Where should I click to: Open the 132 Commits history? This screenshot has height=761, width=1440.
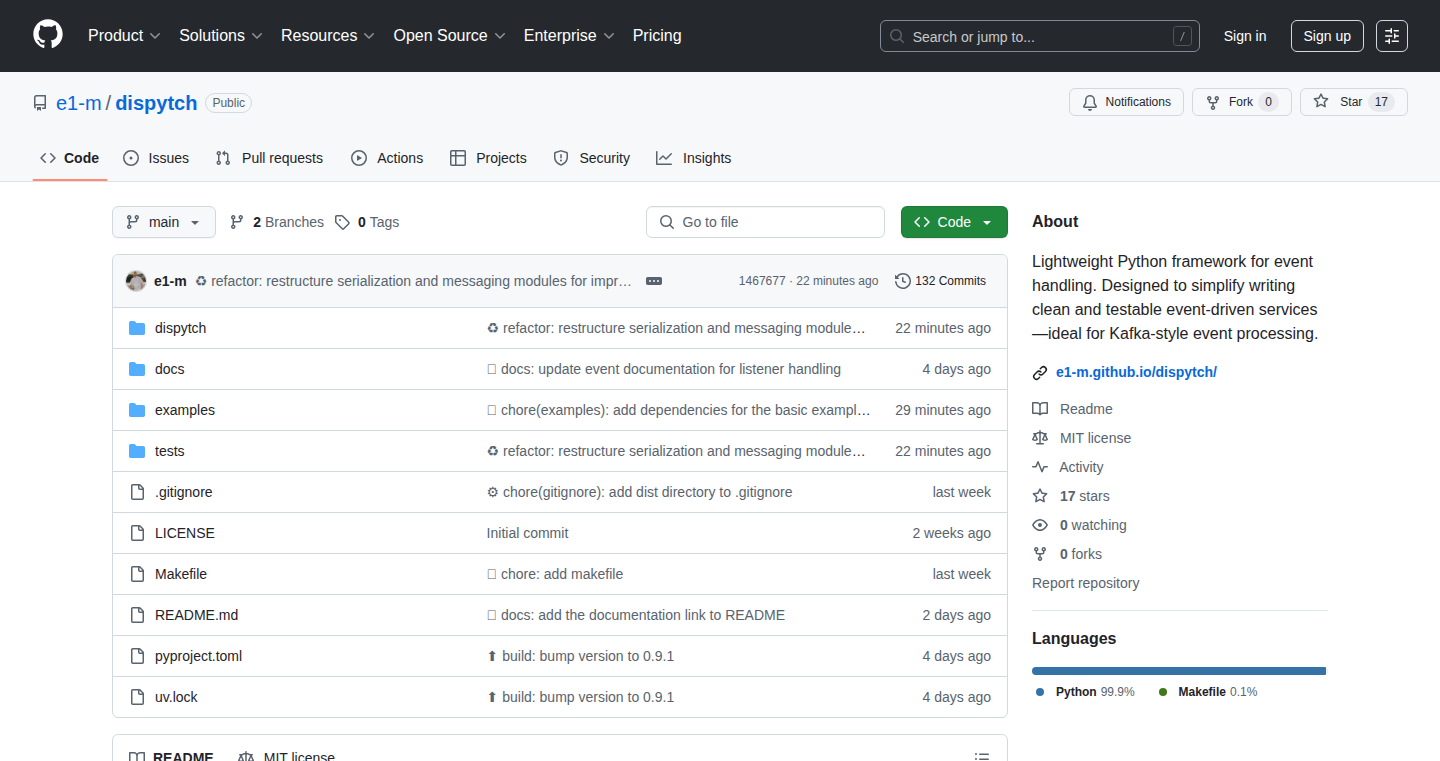click(x=941, y=281)
